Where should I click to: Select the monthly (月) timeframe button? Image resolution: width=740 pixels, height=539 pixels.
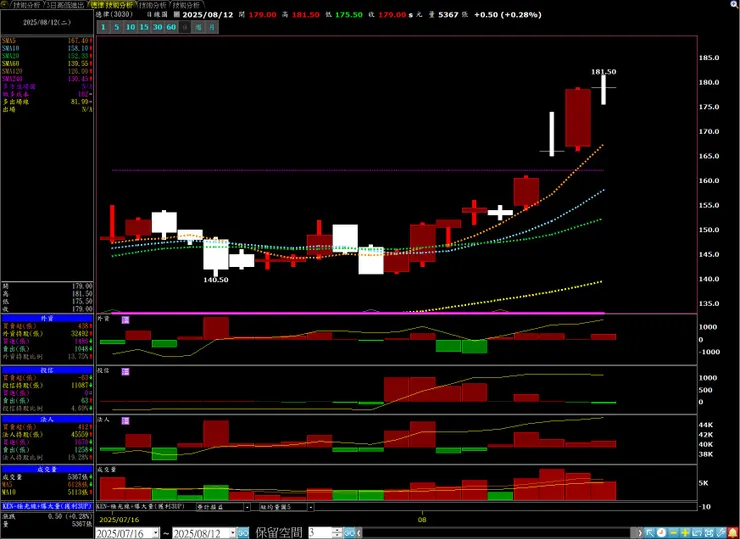click(x=212, y=27)
